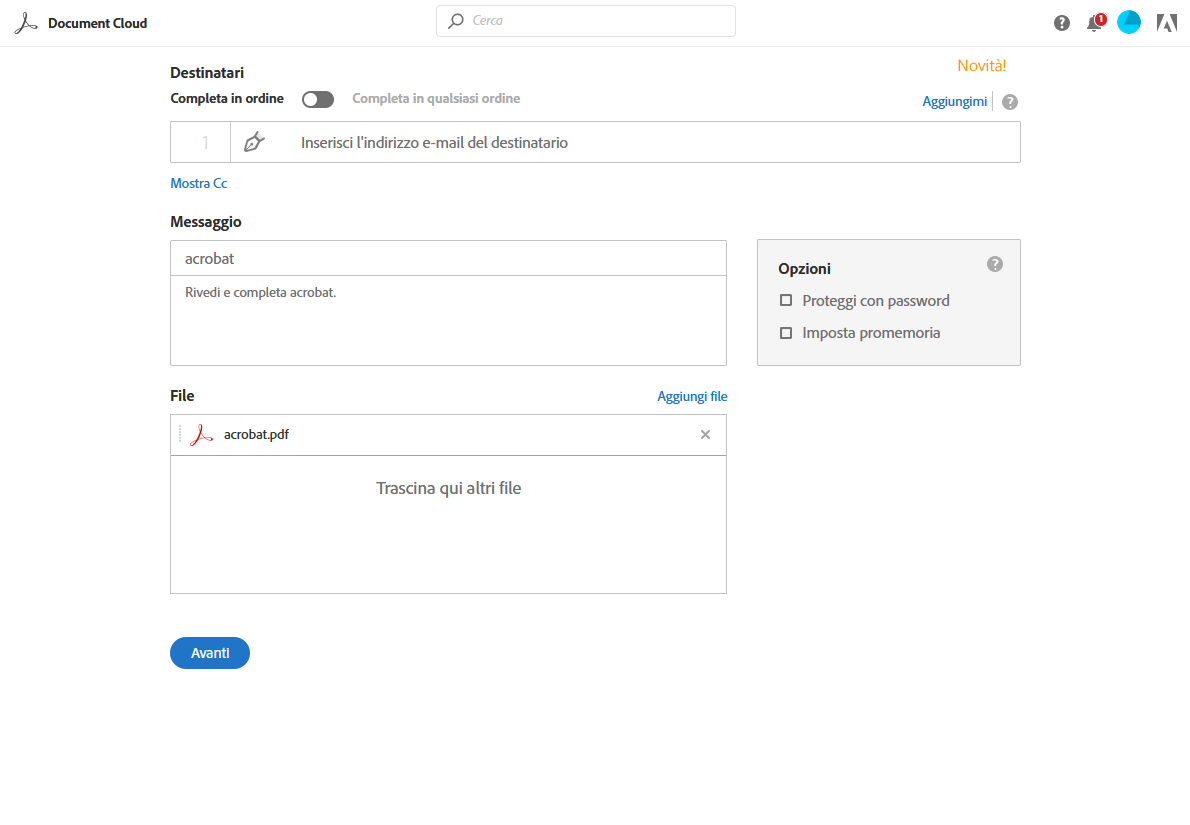Click the Aggiungi file link
This screenshot has width=1190, height=825.
(x=692, y=397)
